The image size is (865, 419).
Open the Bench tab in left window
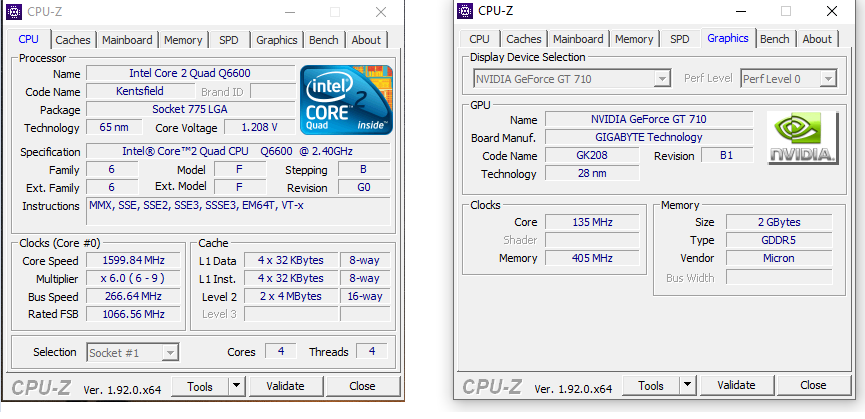(x=324, y=40)
